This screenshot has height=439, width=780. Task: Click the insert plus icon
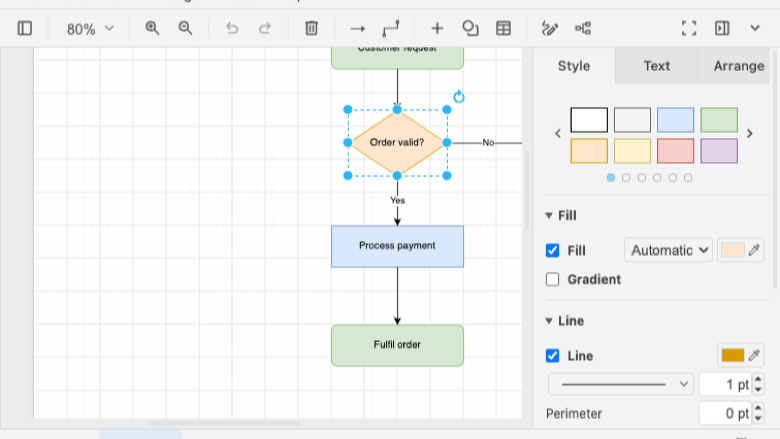coord(437,28)
